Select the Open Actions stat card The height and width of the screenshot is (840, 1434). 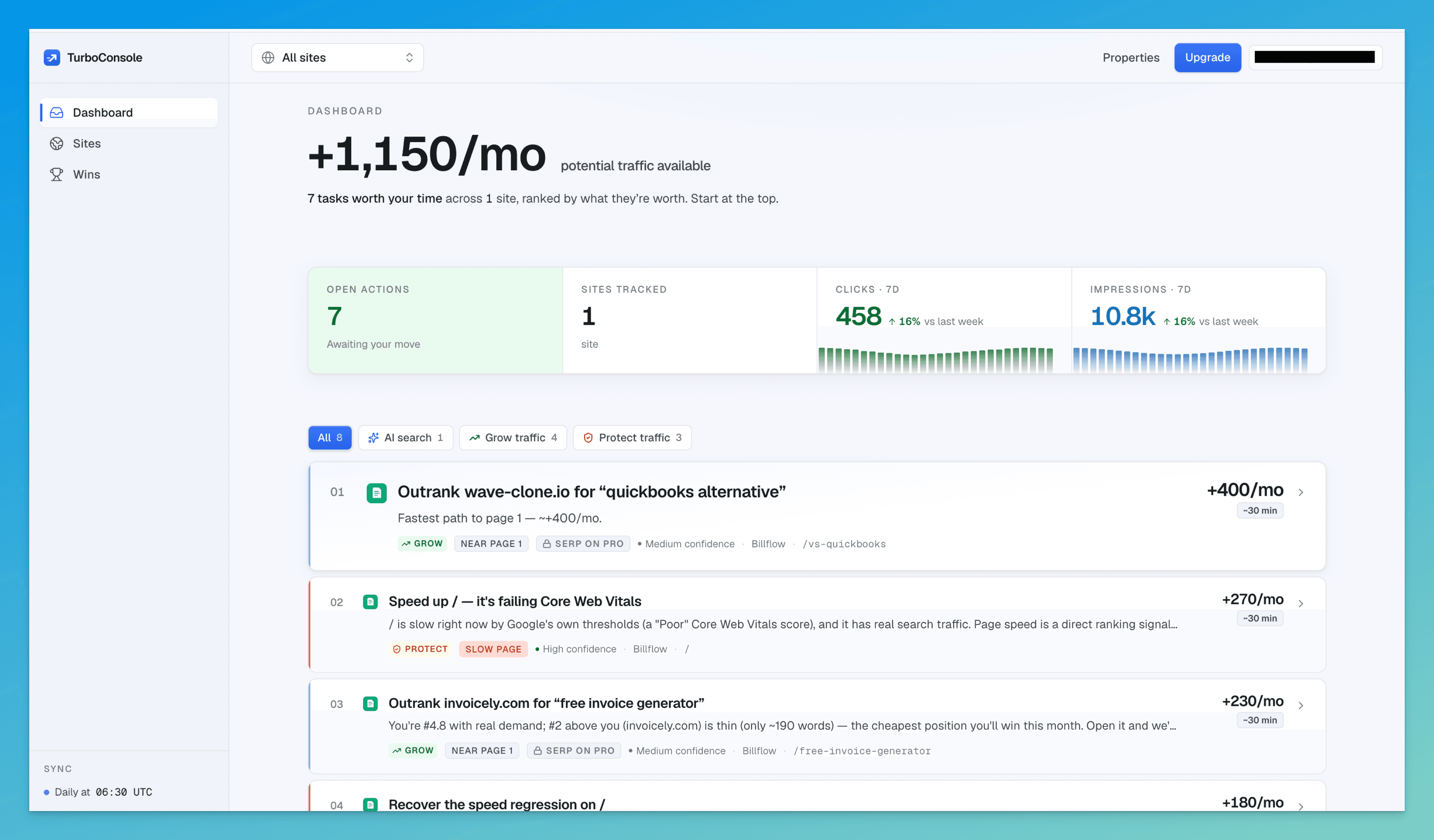click(435, 320)
